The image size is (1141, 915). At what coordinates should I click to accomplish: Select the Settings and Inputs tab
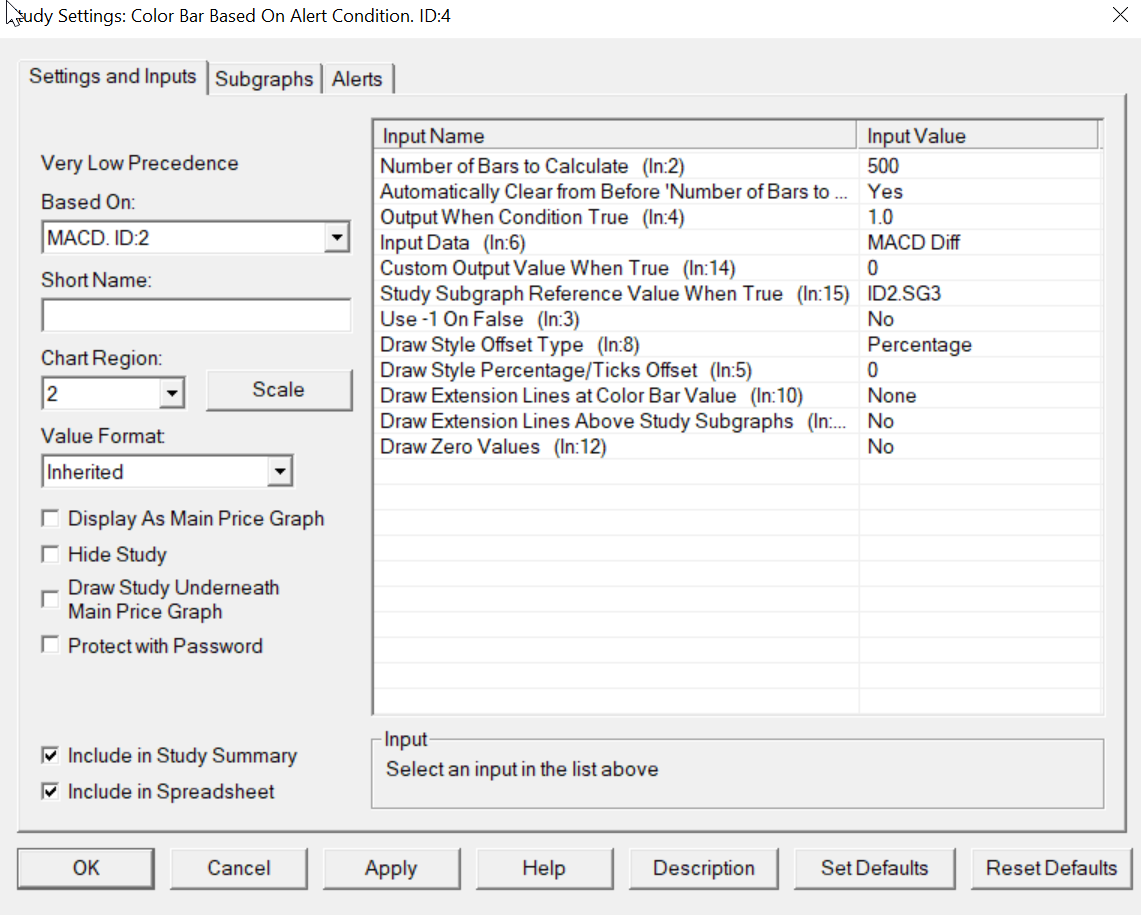click(x=113, y=76)
